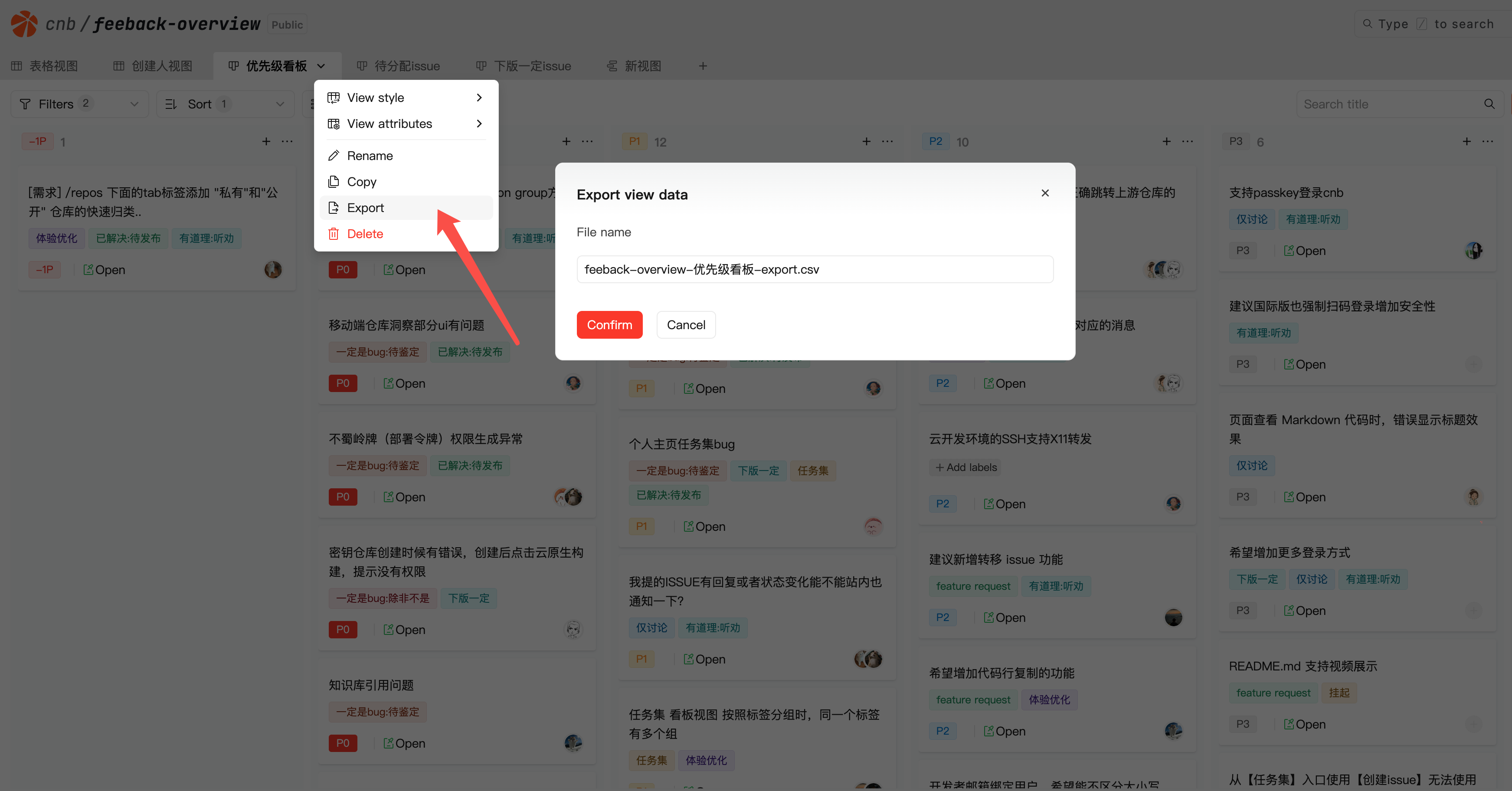Click the trash icon next to Delete

[x=334, y=234]
